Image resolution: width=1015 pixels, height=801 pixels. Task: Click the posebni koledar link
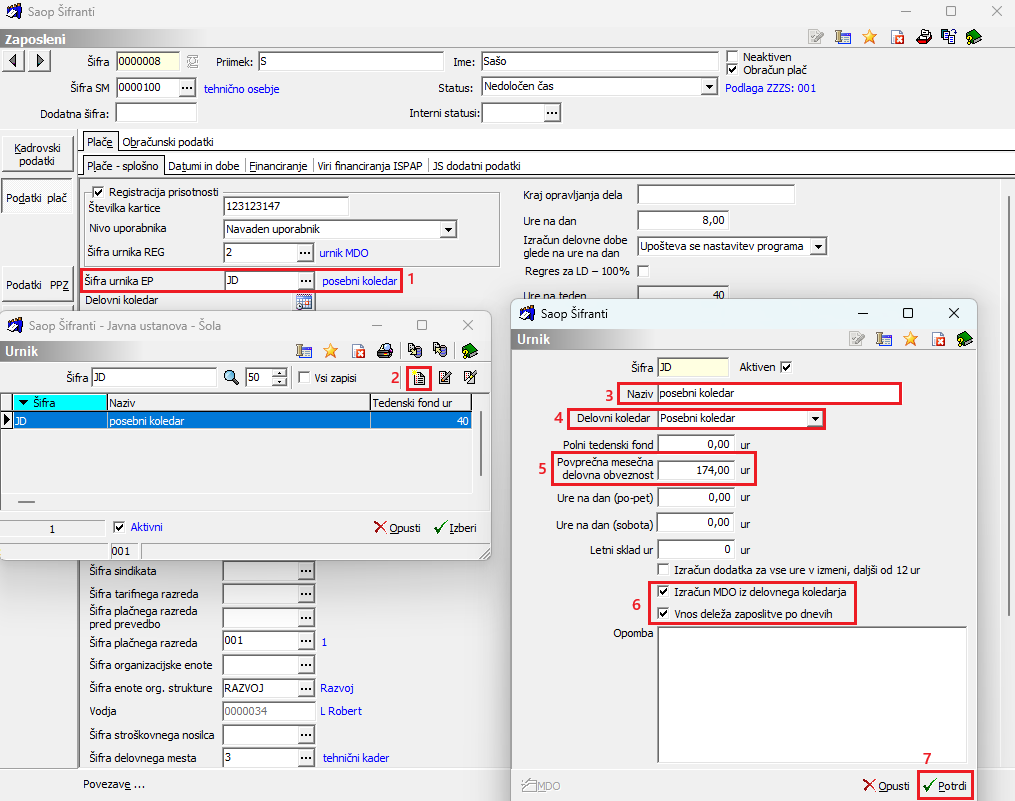coord(359,281)
